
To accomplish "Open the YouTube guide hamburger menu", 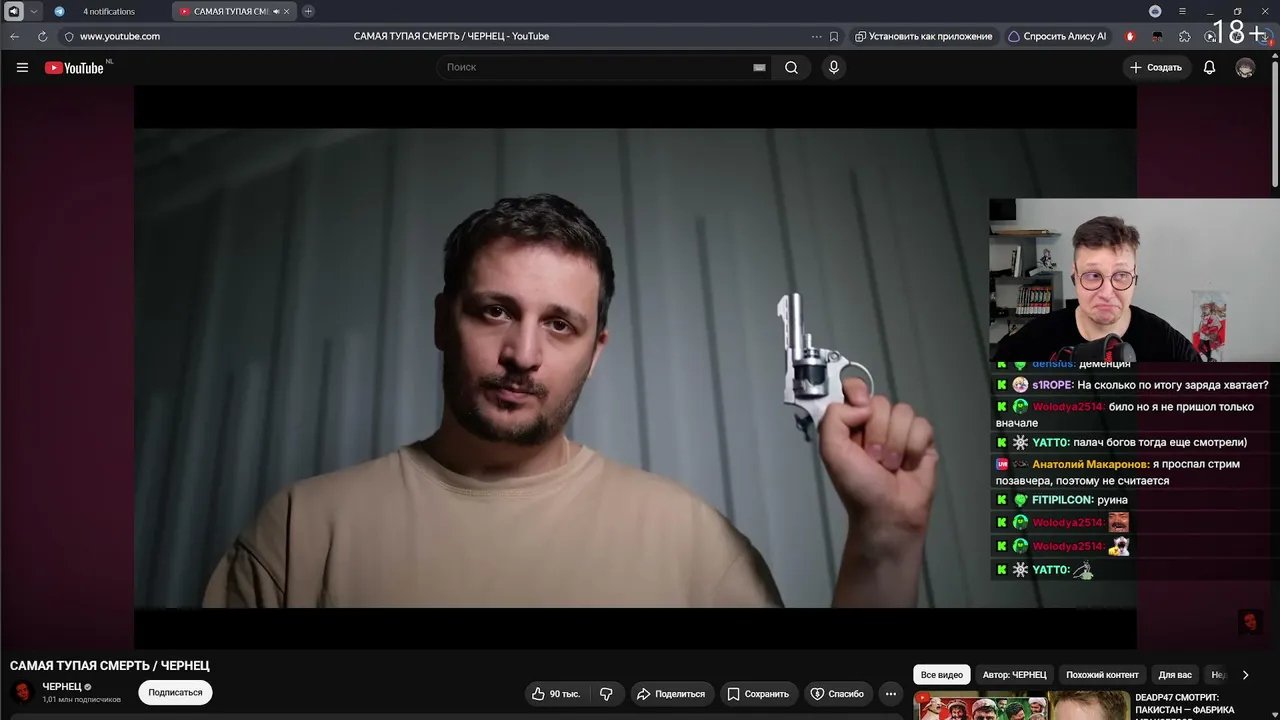I will [22, 68].
